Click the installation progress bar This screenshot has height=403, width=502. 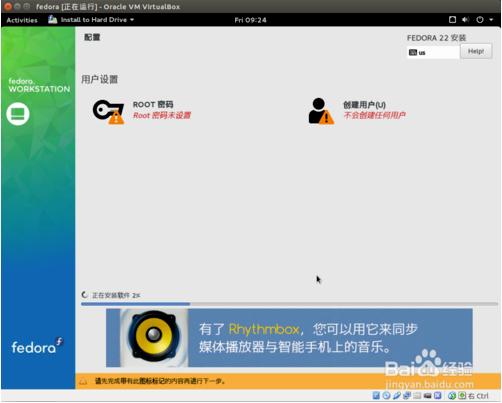tap(289, 304)
